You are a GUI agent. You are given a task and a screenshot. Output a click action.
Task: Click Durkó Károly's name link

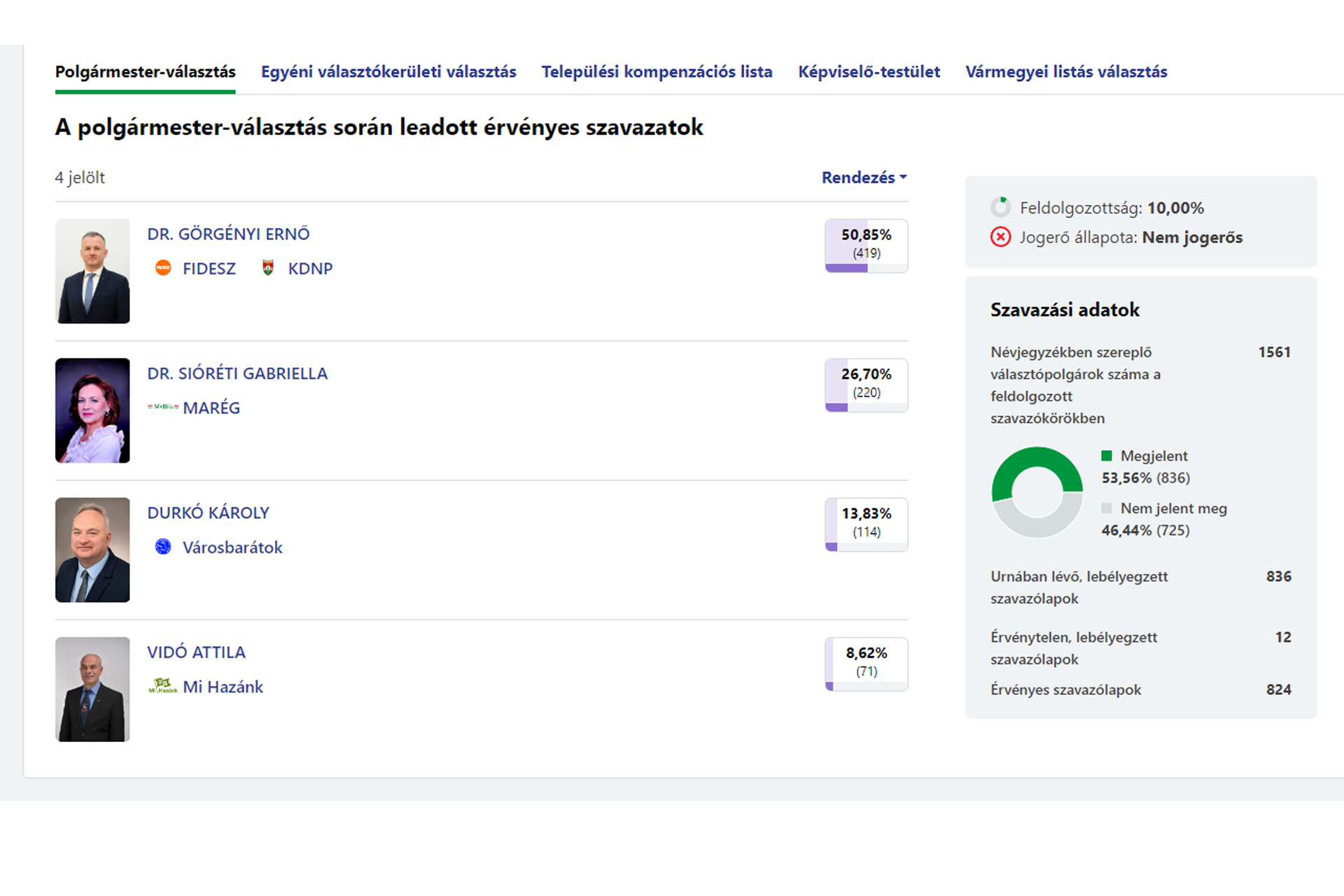[208, 512]
